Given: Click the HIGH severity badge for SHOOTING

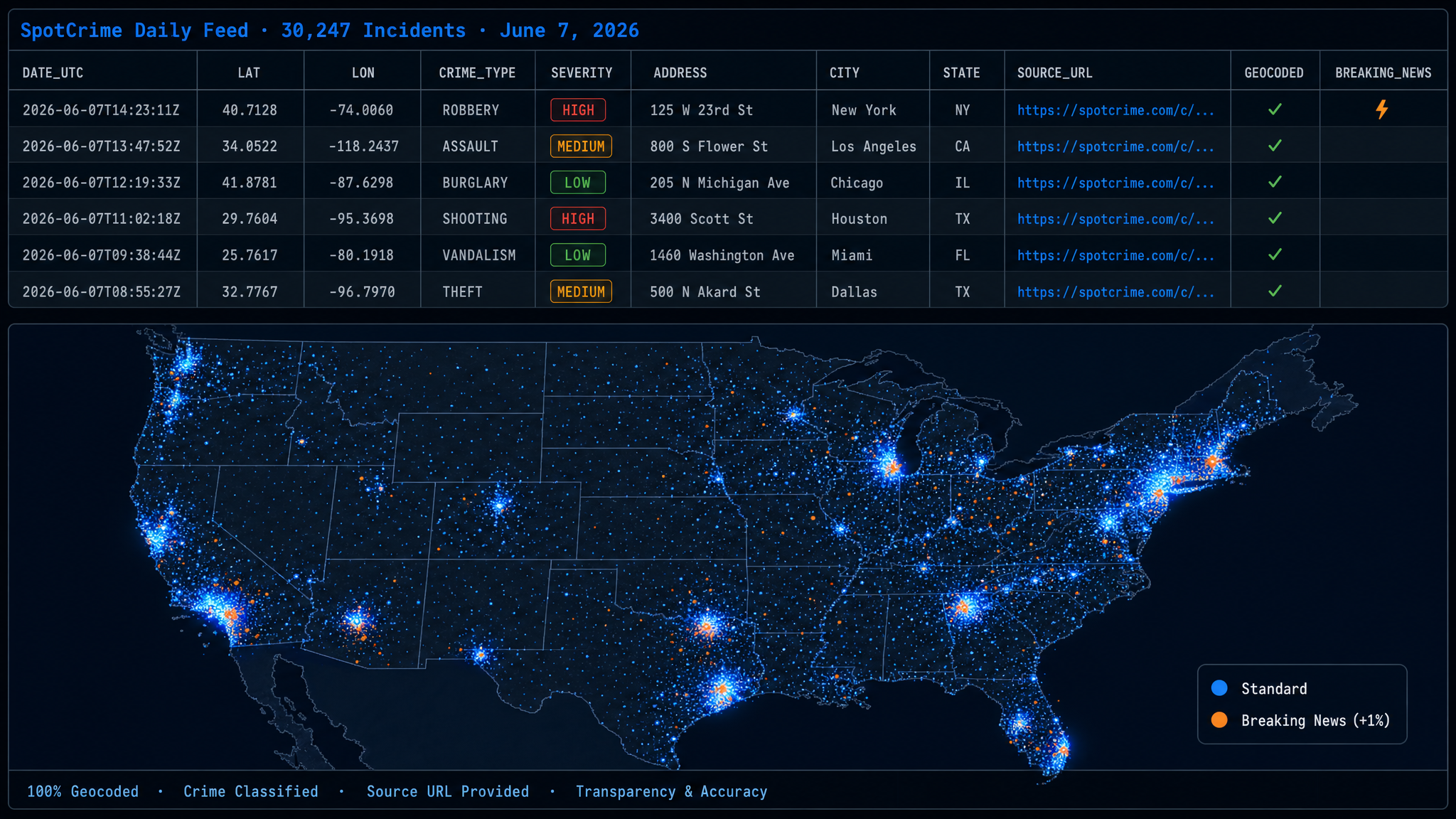Looking at the screenshot, I should pos(578,219).
